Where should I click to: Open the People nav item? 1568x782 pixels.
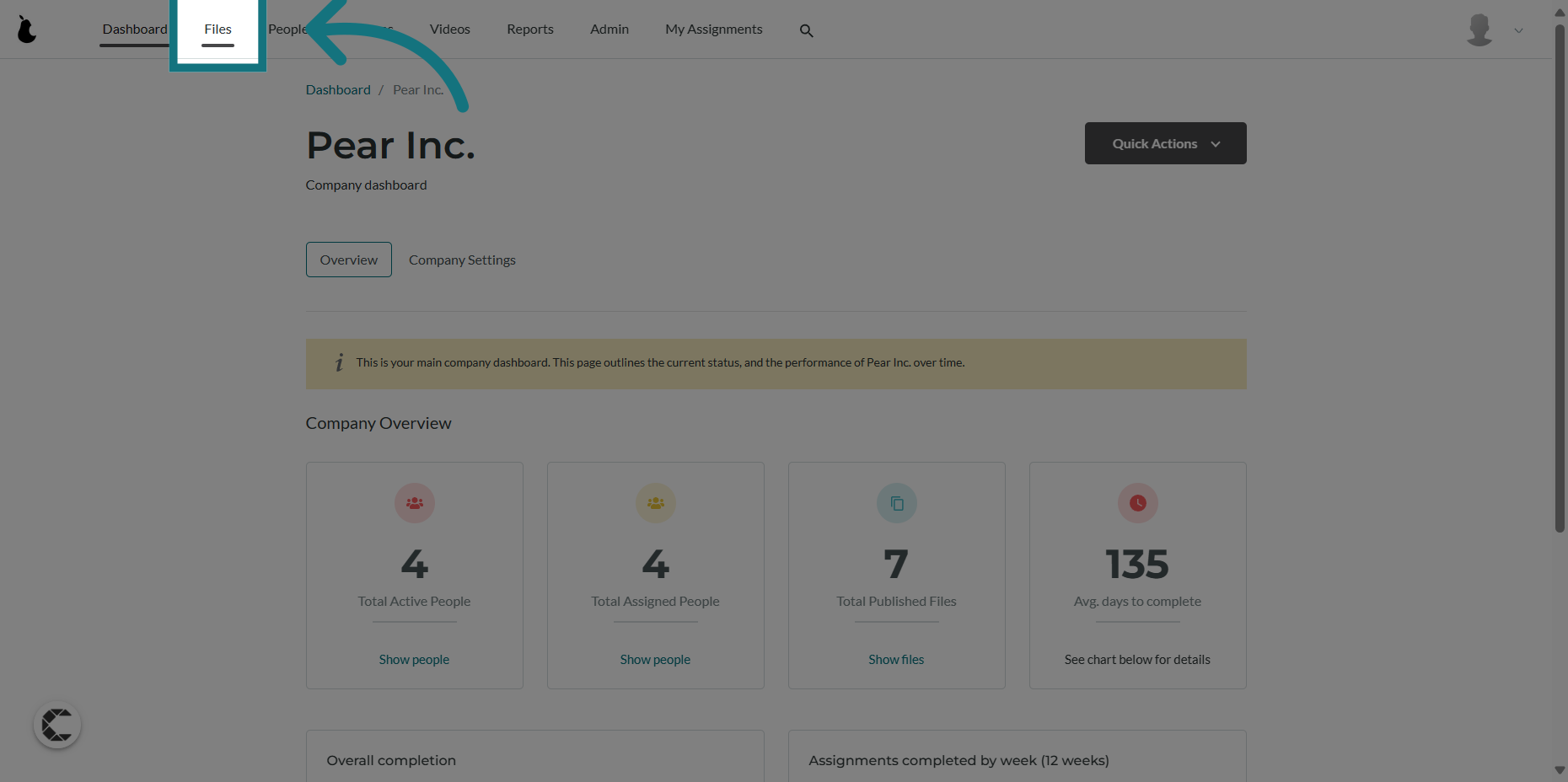click(288, 29)
